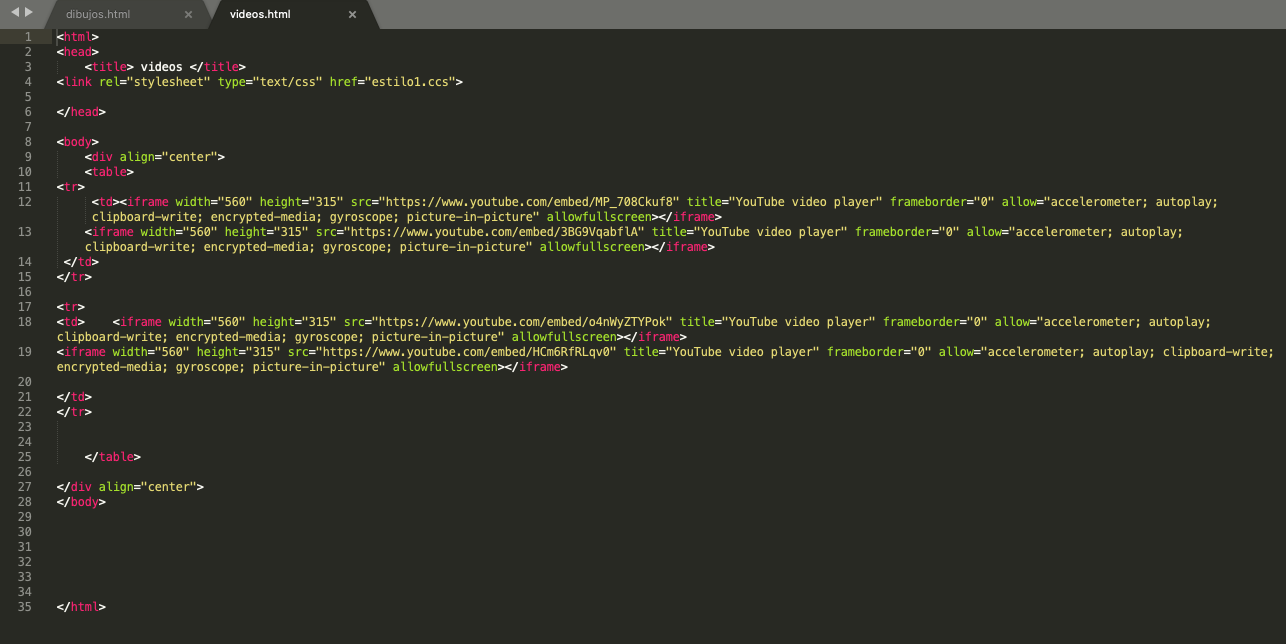Click the rel="stylesheet" attribute
The height and width of the screenshot is (644, 1286).
point(155,82)
